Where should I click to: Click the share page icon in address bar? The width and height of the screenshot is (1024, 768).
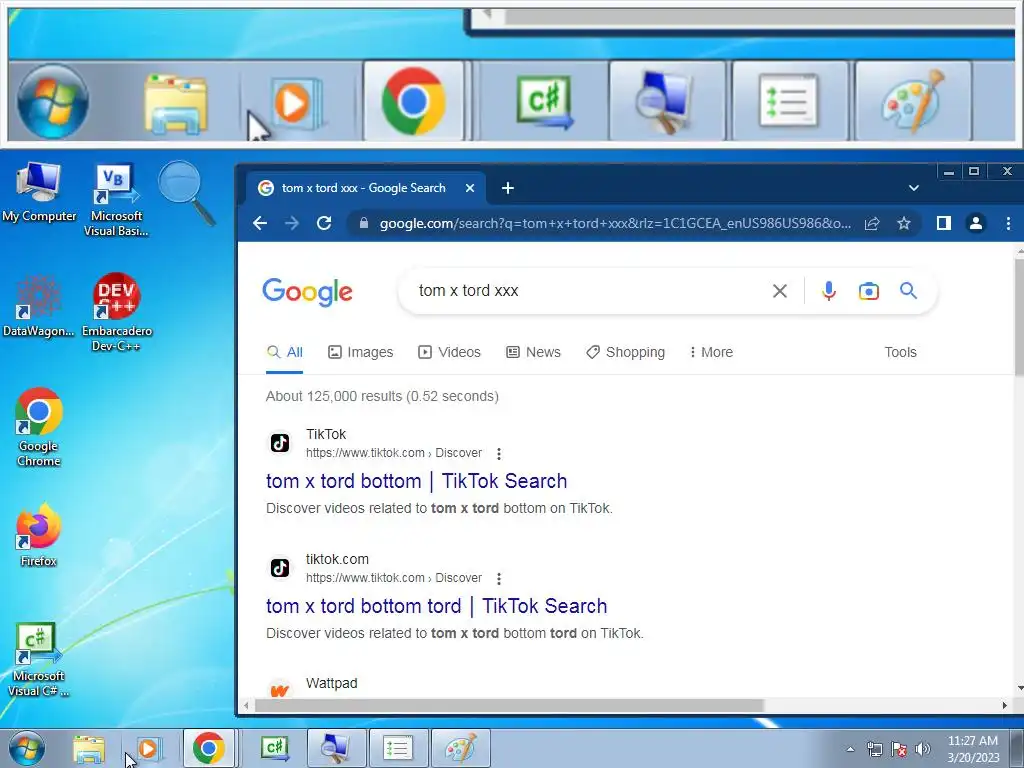(872, 223)
